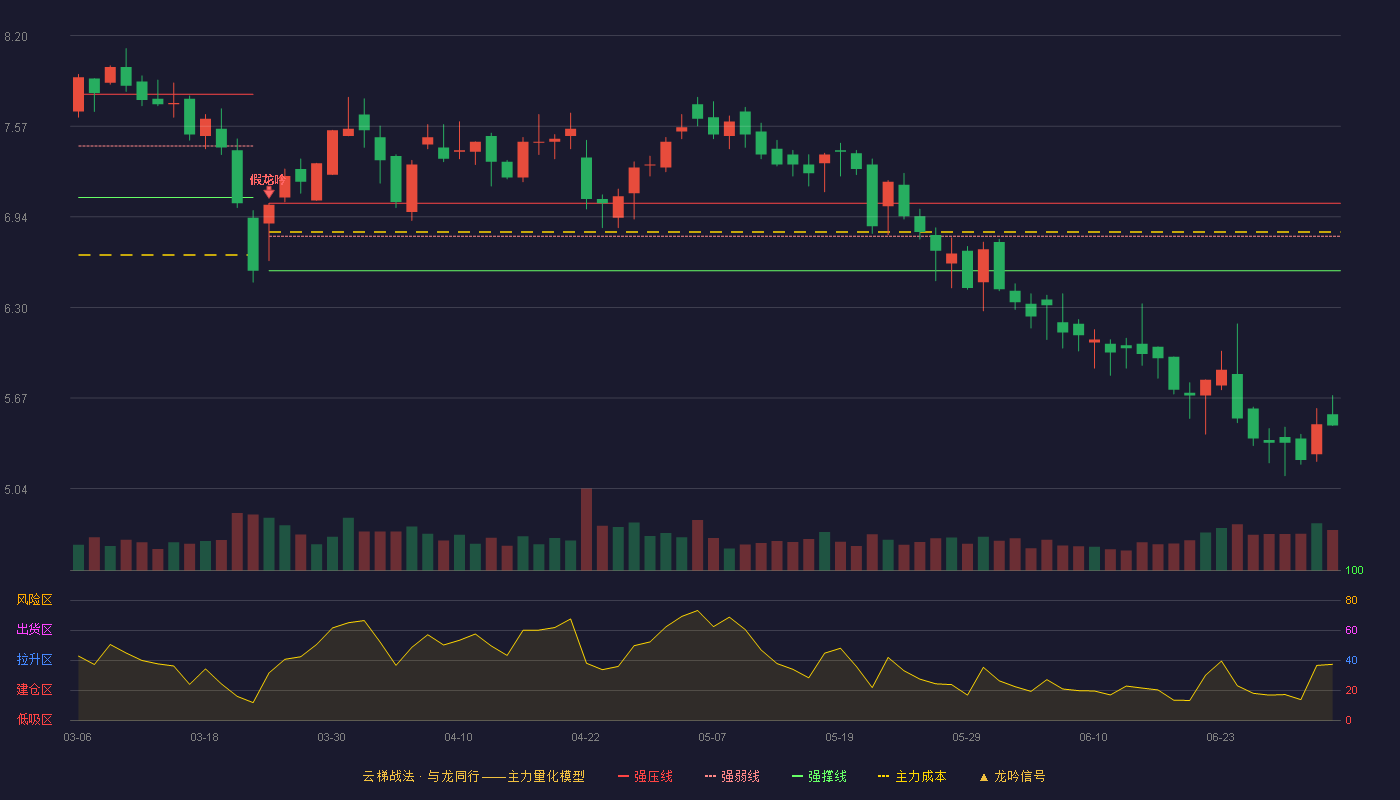Click the green 100 indicator scale value
Screen dimensions: 1400x800
tap(1354, 571)
